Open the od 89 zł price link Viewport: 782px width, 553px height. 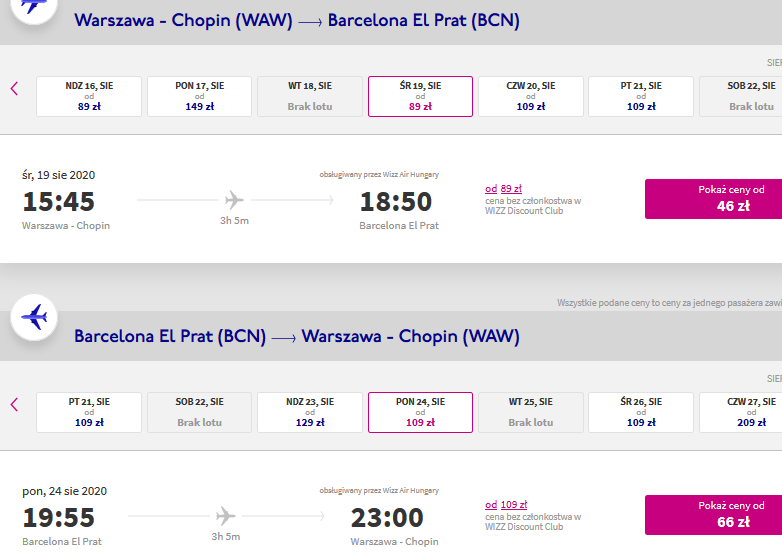[503, 188]
